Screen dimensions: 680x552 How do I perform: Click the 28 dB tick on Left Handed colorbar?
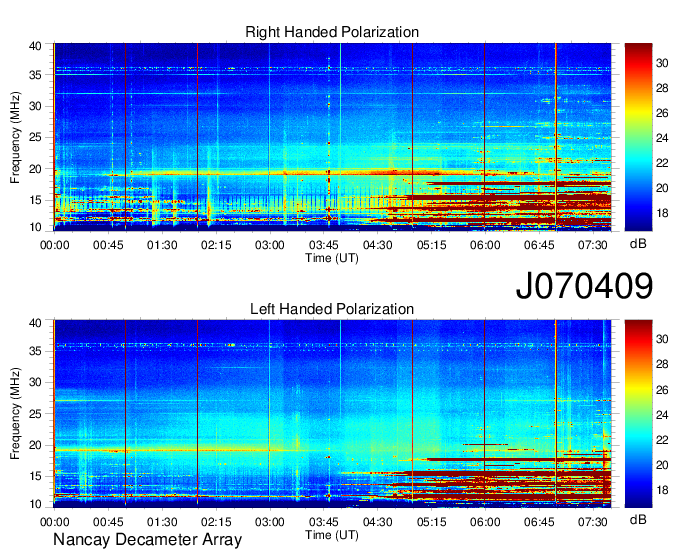pos(662,365)
